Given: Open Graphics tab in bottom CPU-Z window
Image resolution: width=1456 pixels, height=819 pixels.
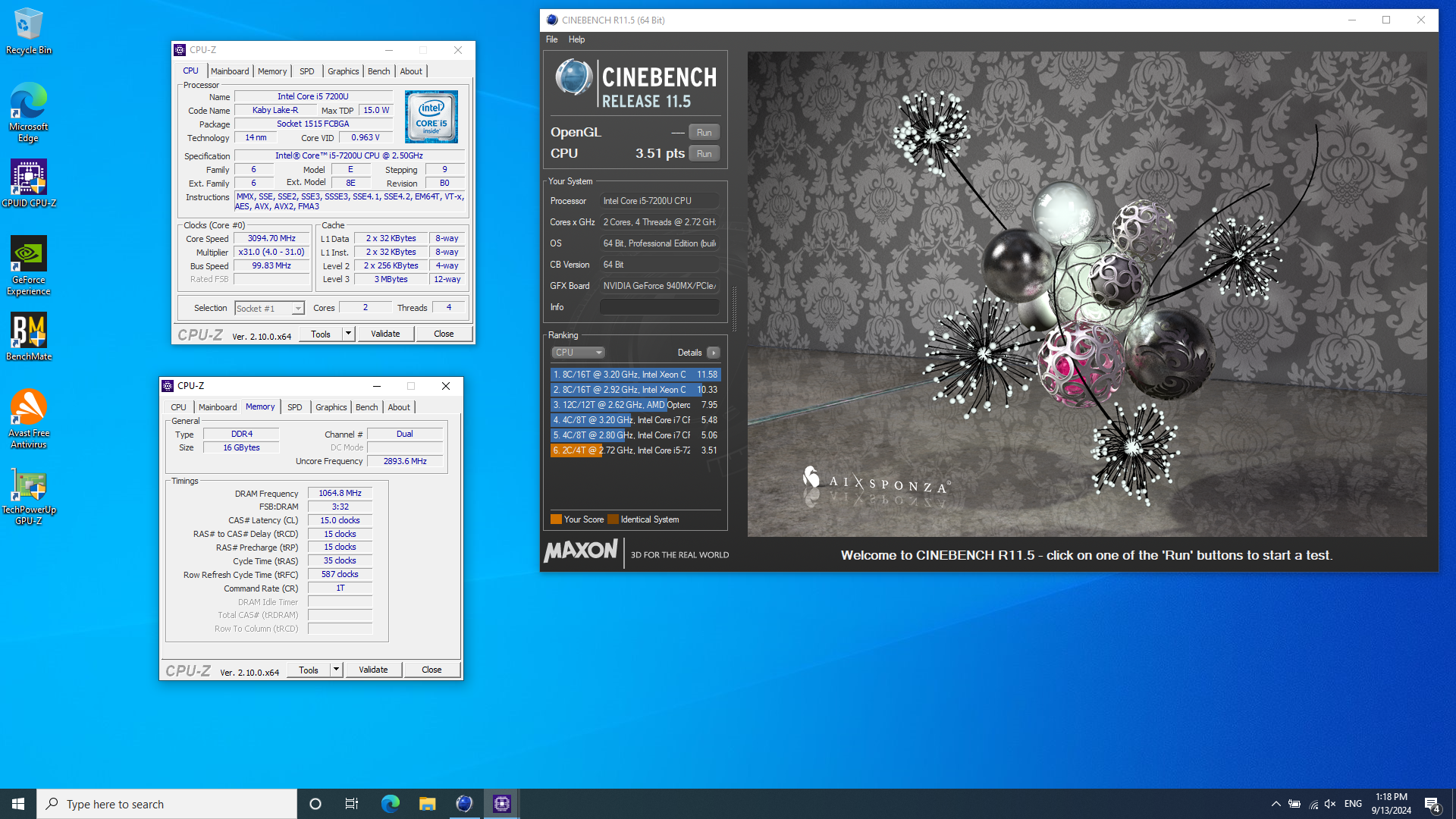Looking at the screenshot, I should 331,407.
